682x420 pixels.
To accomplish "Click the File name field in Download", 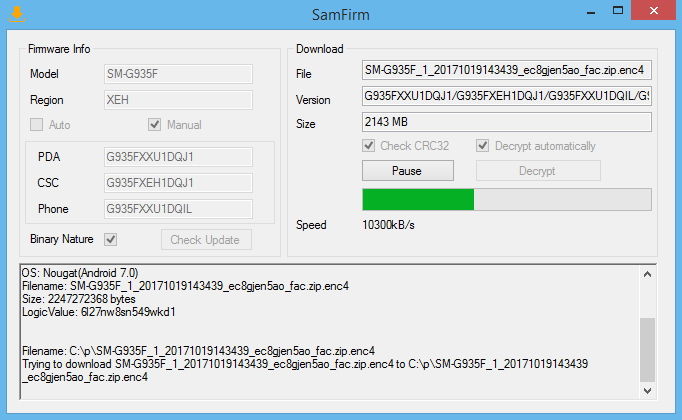I will tap(507, 70).
